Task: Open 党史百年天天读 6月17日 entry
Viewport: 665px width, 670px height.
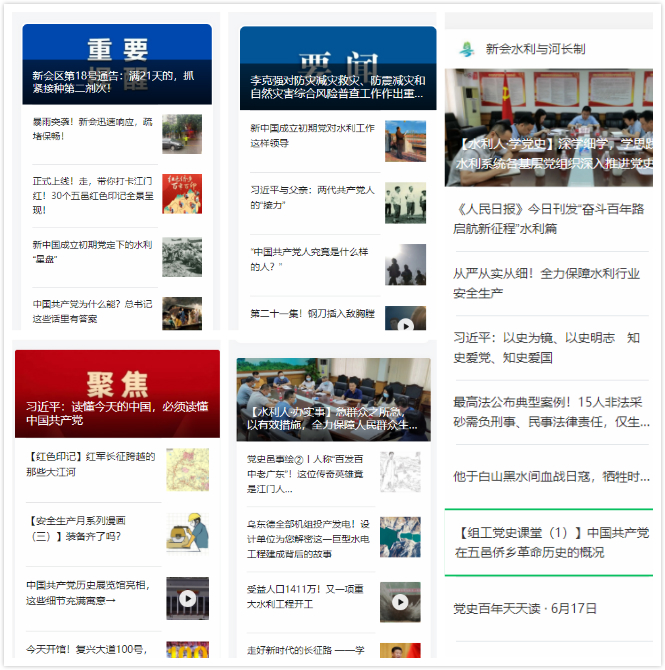Action: pyautogui.click(x=525, y=608)
